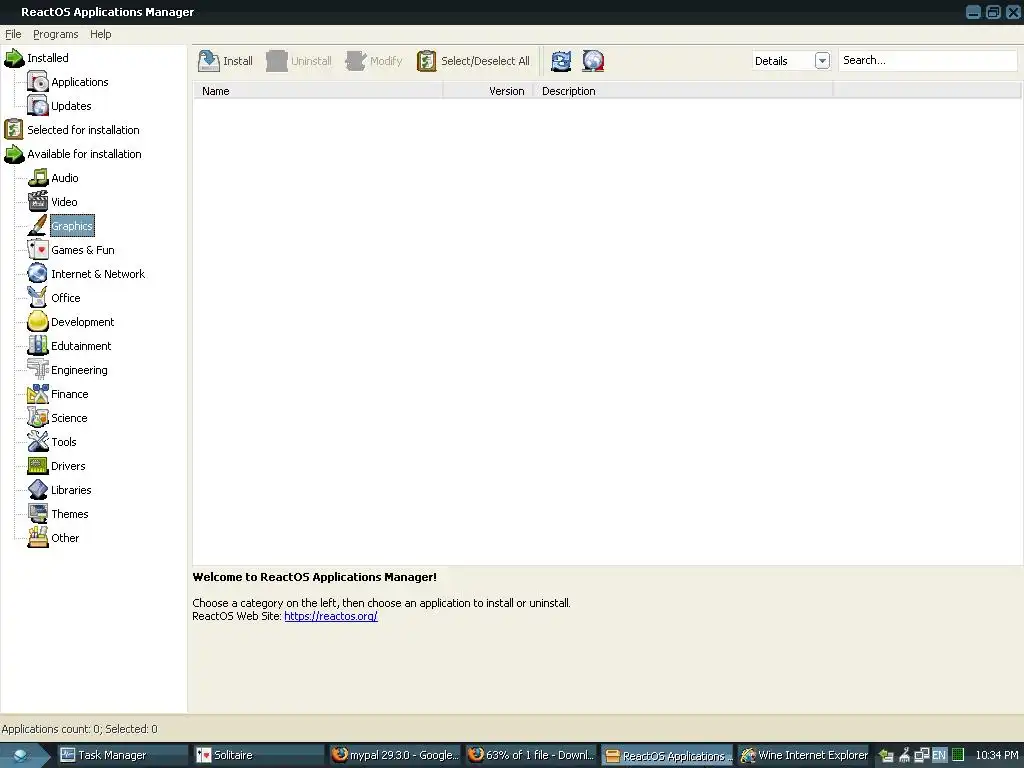This screenshot has width=1024, height=768.
Task: Open the https://reactos.org/ link
Action: [x=330, y=616]
